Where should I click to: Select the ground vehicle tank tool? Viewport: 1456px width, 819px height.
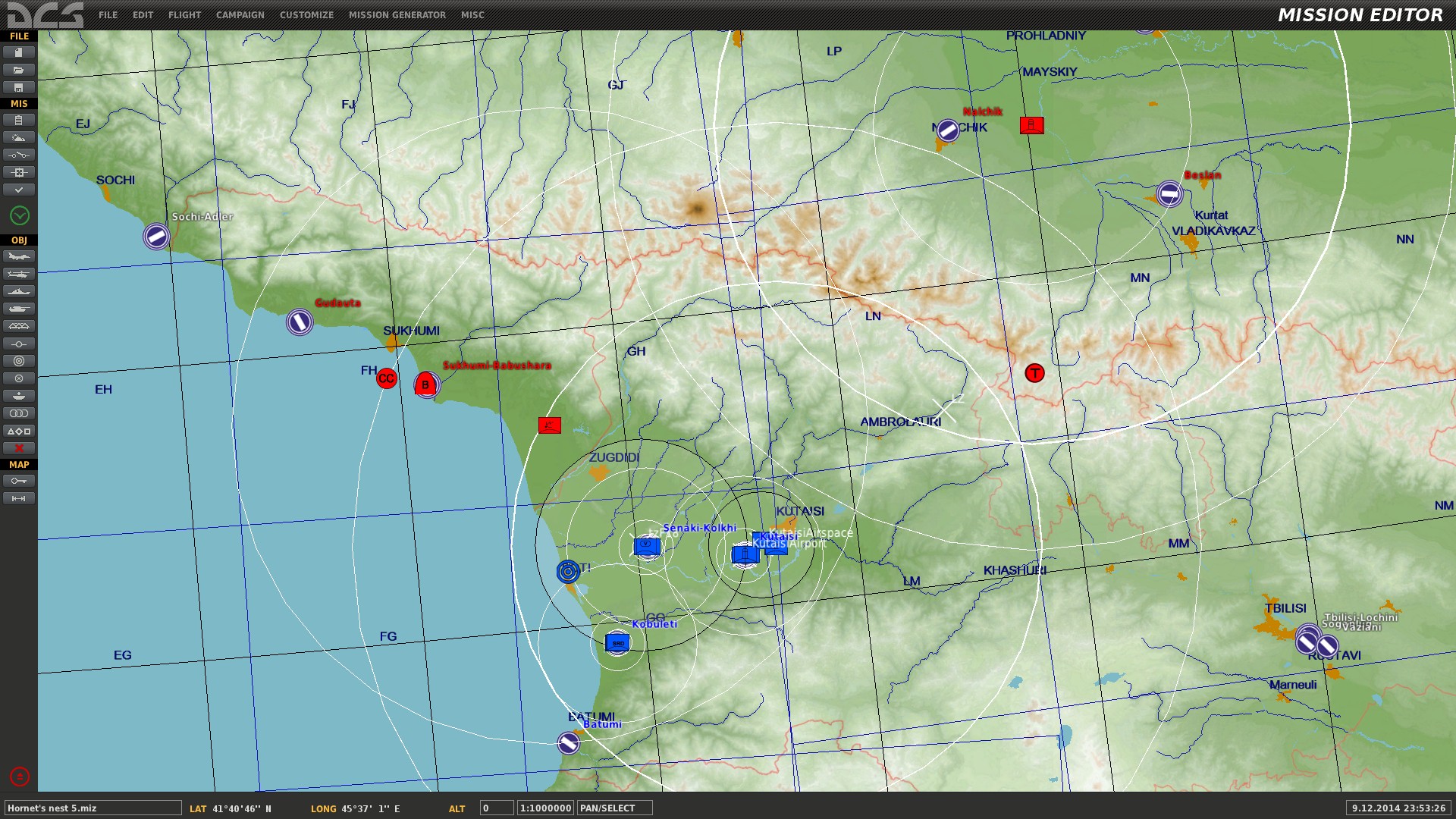(19, 309)
